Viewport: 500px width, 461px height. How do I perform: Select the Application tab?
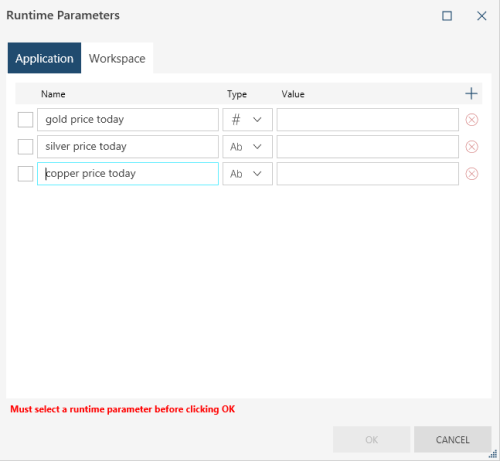tap(44, 58)
